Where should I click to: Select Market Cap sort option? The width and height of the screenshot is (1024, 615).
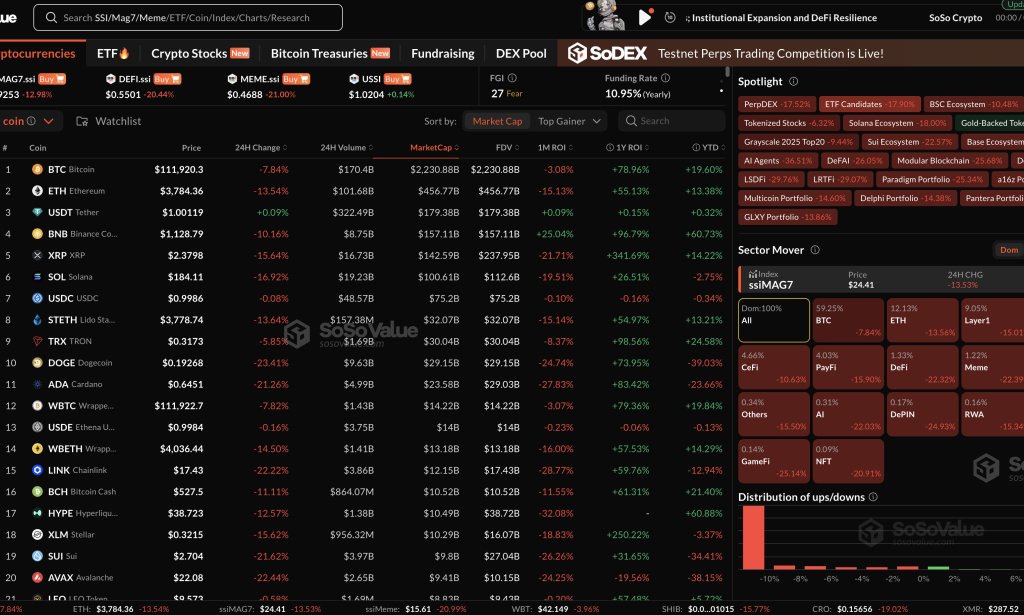pos(497,121)
